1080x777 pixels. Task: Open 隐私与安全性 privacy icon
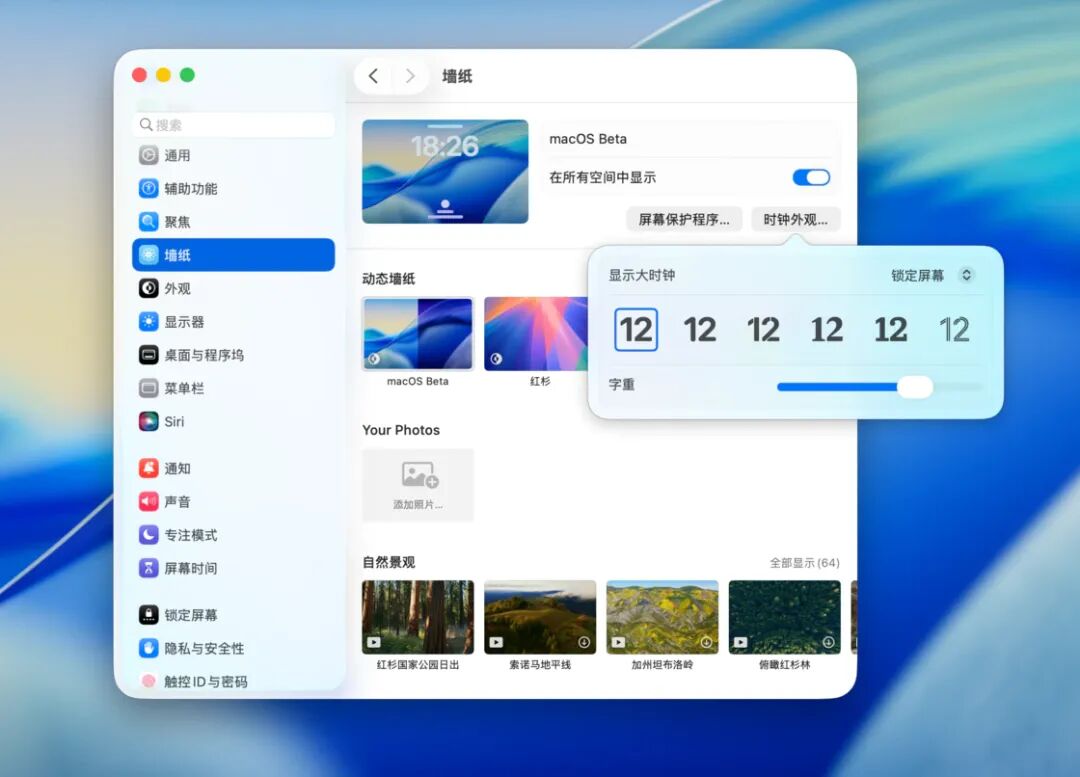pos(149,648)
